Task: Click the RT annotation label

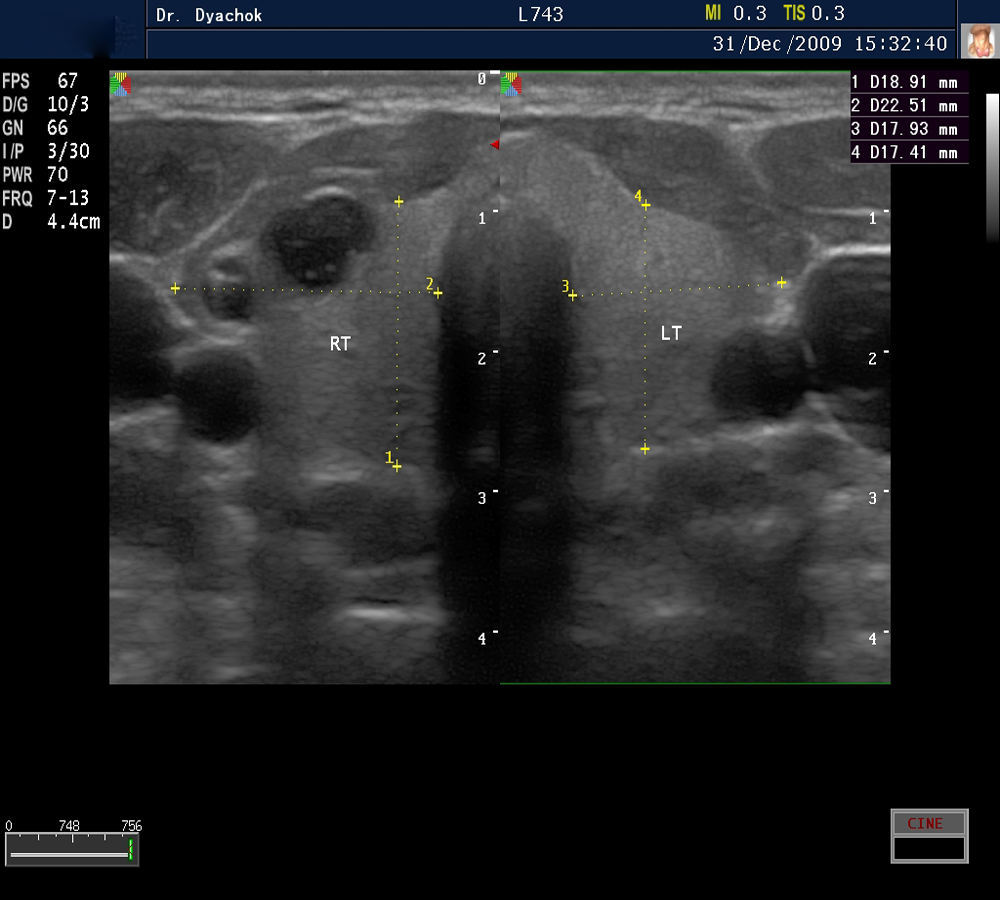Action: pos(340,344)
